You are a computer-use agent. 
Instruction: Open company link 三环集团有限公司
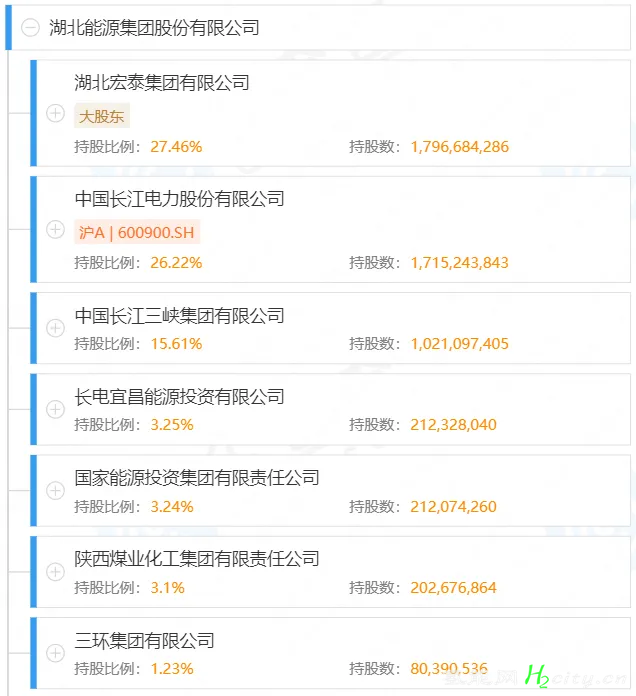(144, 640)
